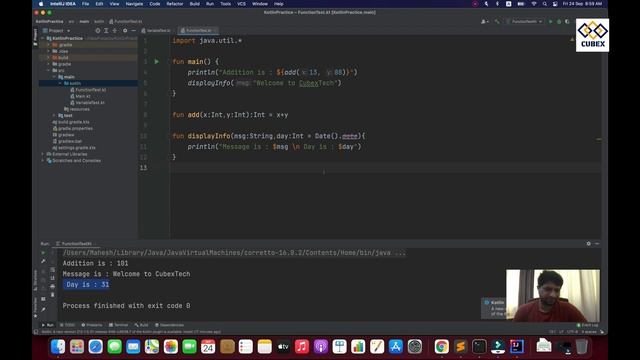Expand all in the Project panel toolbar
640x360 pixels.
(106, 31)
